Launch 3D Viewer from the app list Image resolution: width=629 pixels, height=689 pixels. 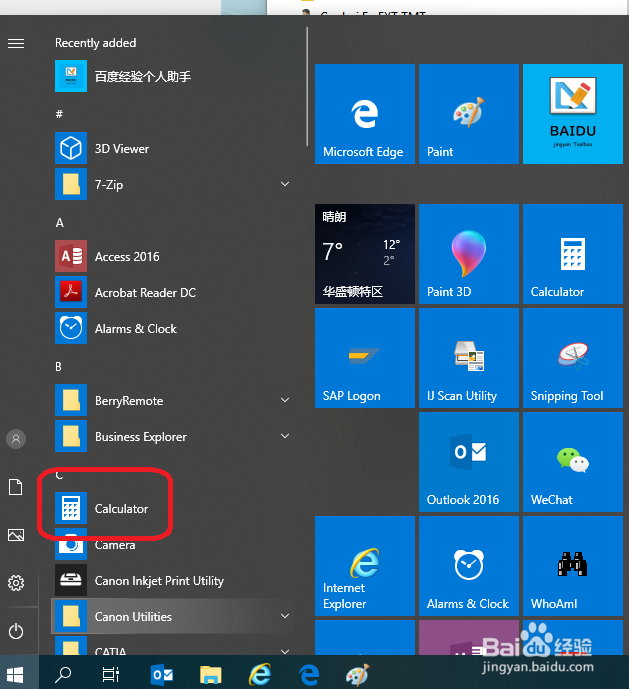coord(172,149)
